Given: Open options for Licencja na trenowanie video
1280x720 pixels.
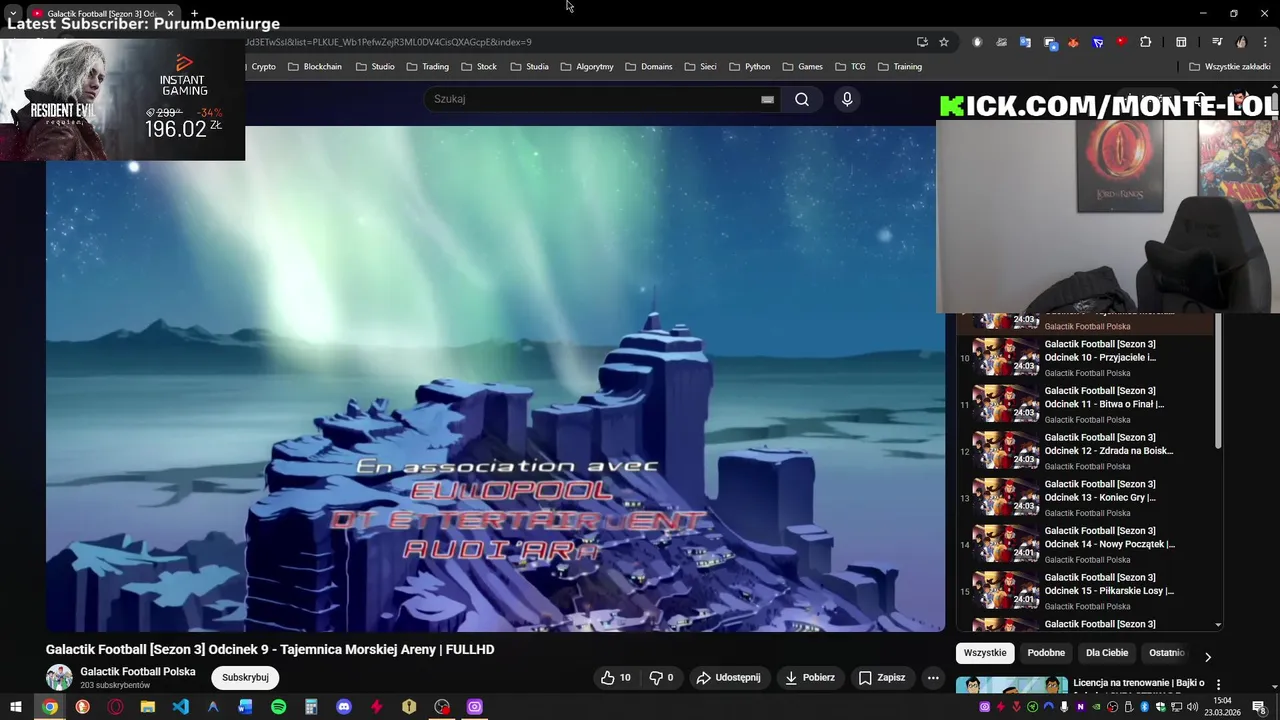Looking at the screenshot, I should pyautogui.click(x=1218, y=685).
